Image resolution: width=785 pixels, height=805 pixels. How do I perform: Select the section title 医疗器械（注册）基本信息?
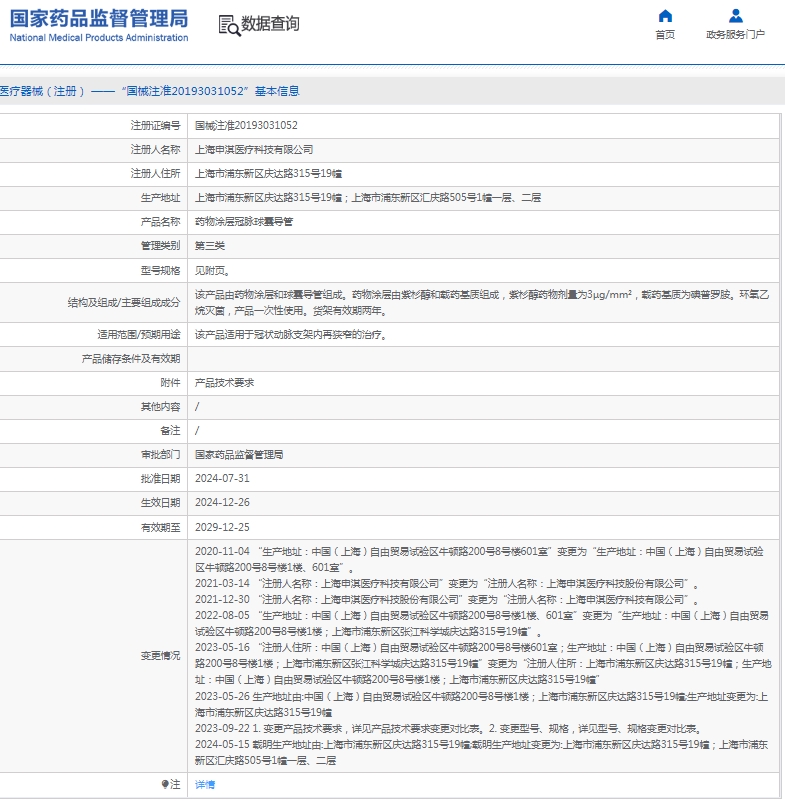point(150,91)
